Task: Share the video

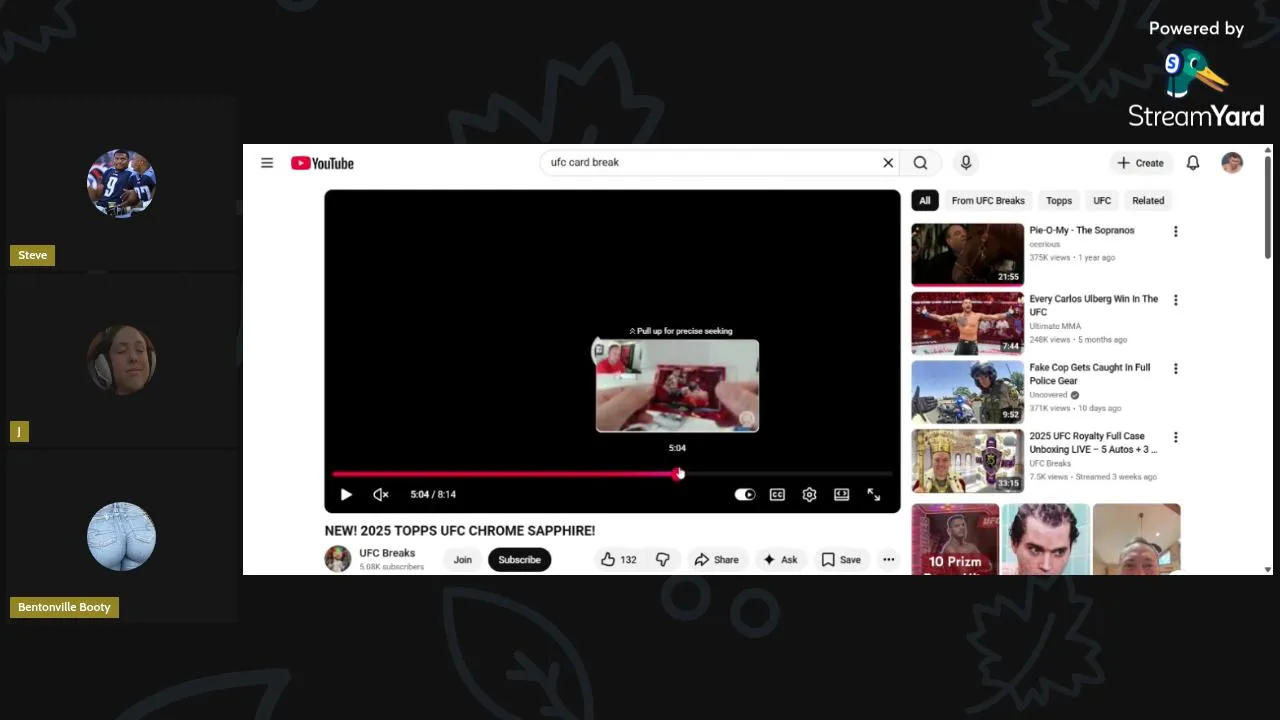Action: [716, 560]
